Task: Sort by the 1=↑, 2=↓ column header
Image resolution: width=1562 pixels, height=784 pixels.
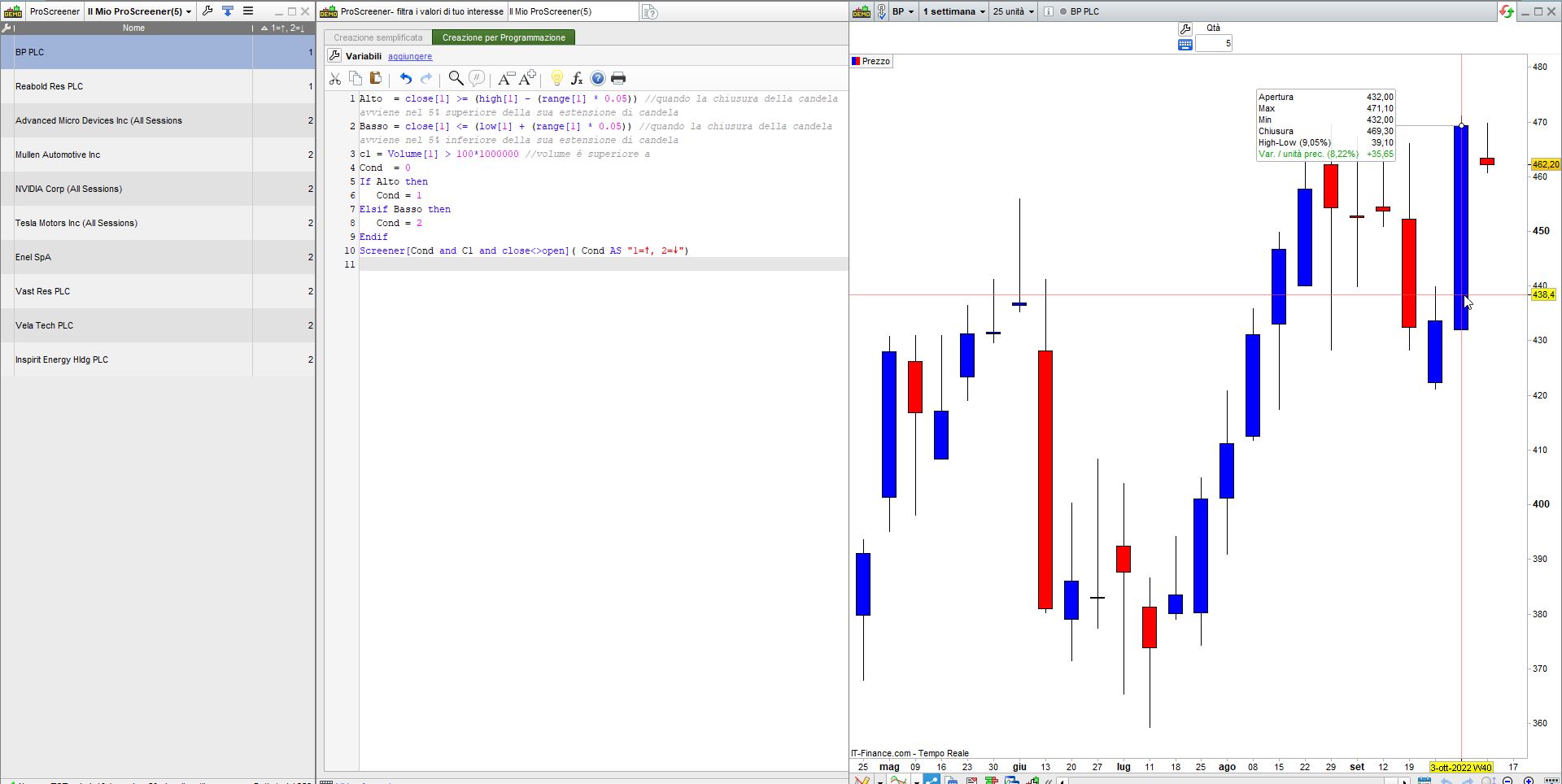Action: [x=283, y=28]
